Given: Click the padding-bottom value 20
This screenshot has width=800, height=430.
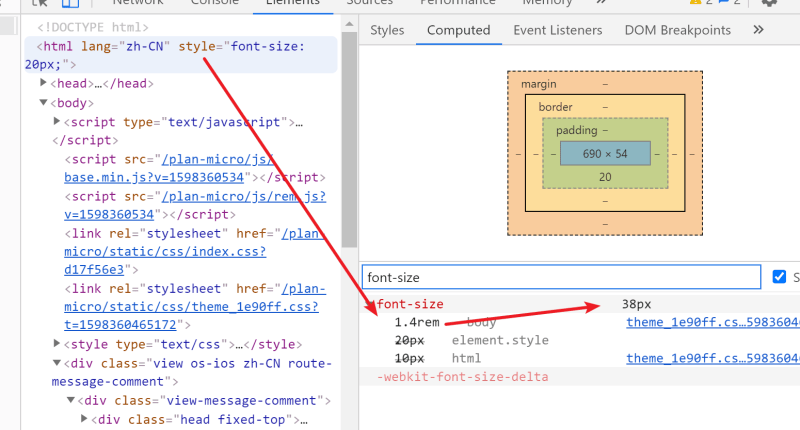Looking at the screenshot, I should pos(605,177).
